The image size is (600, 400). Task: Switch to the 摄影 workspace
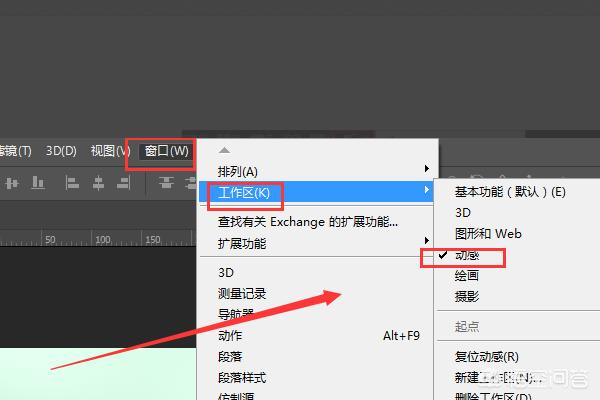coord(467,296)
